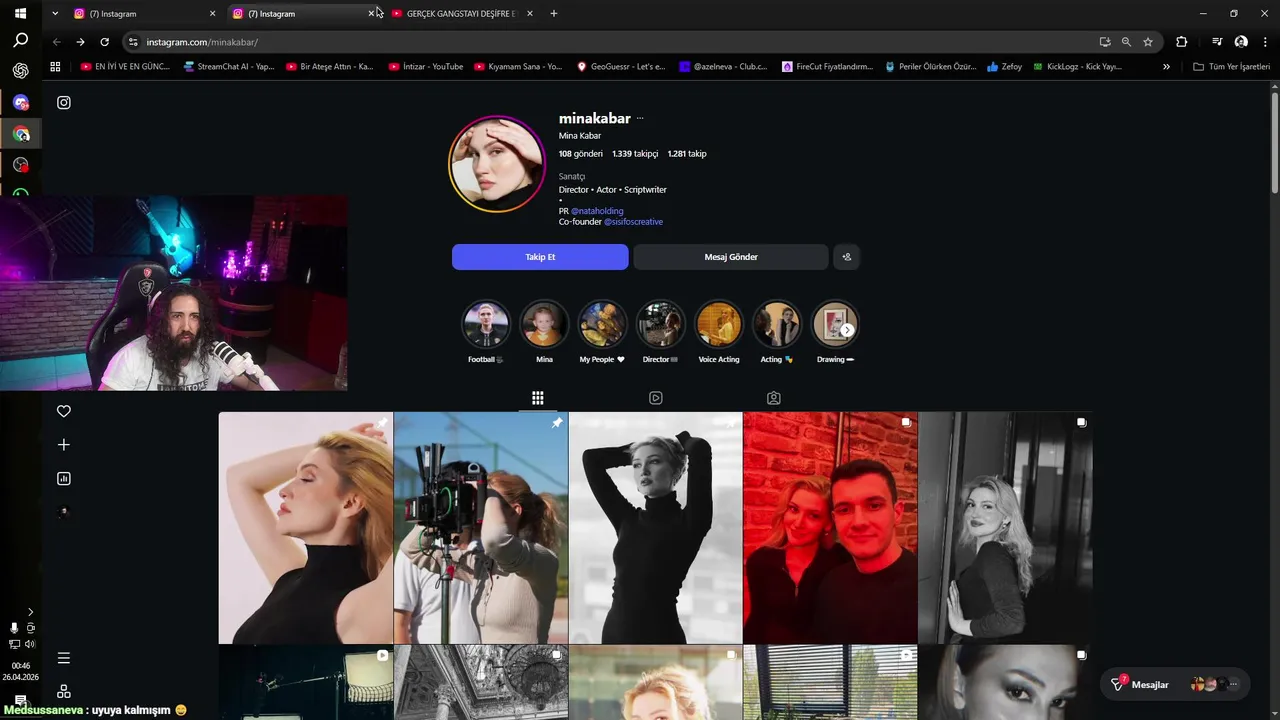The height and width of the screenshot is (720, 1280).
Task: Click the similar accounts suggestion button
Action: tap(846, 257)
